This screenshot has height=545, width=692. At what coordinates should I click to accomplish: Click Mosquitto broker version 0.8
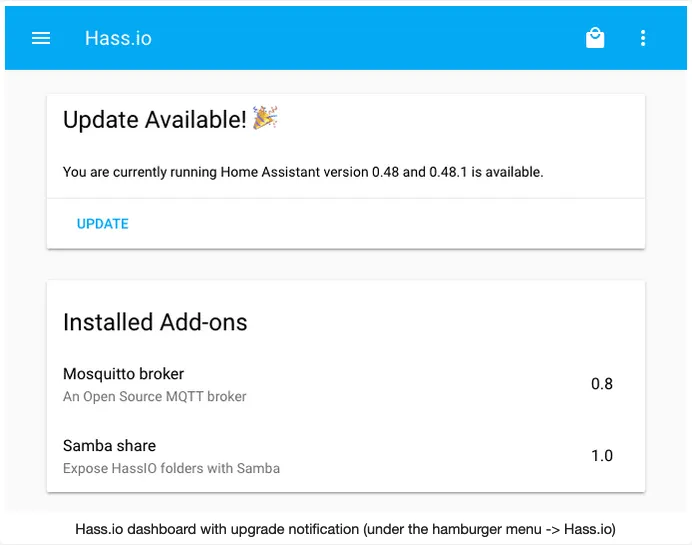[x=602, y=384]
